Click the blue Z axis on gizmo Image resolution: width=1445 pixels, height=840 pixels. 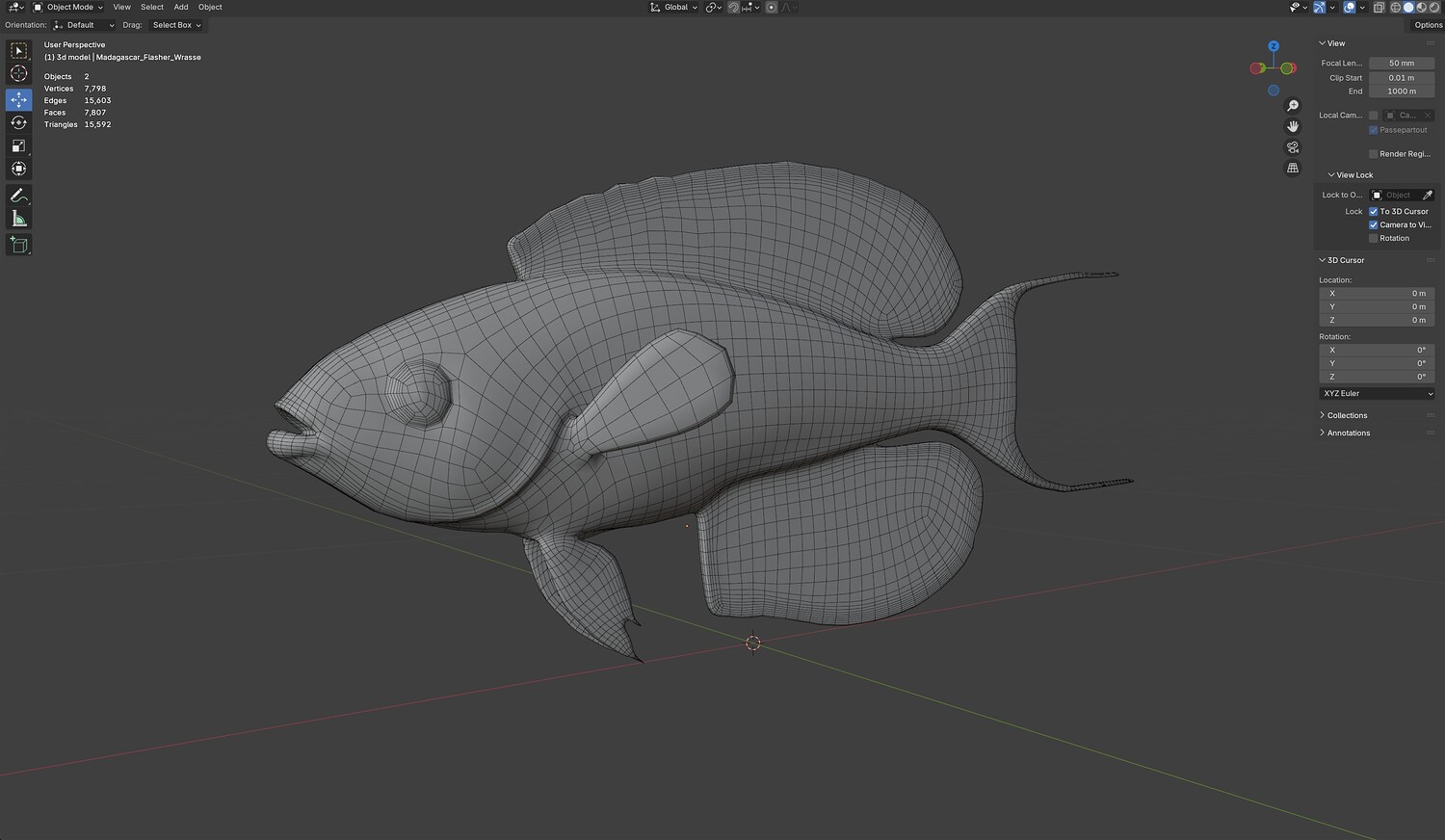pos(1274,46)
